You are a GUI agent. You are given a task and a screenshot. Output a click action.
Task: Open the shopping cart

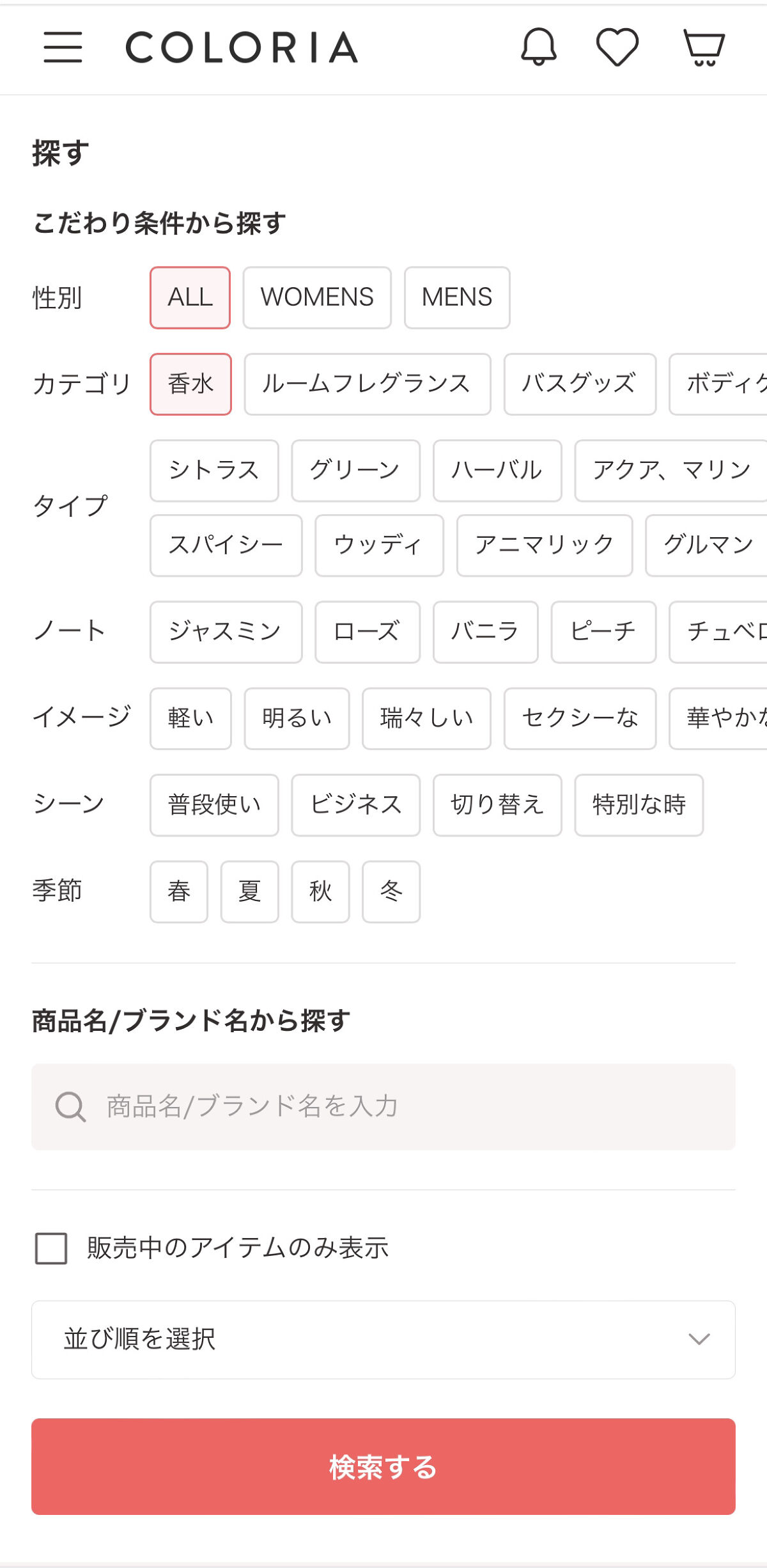click(704, 47)
